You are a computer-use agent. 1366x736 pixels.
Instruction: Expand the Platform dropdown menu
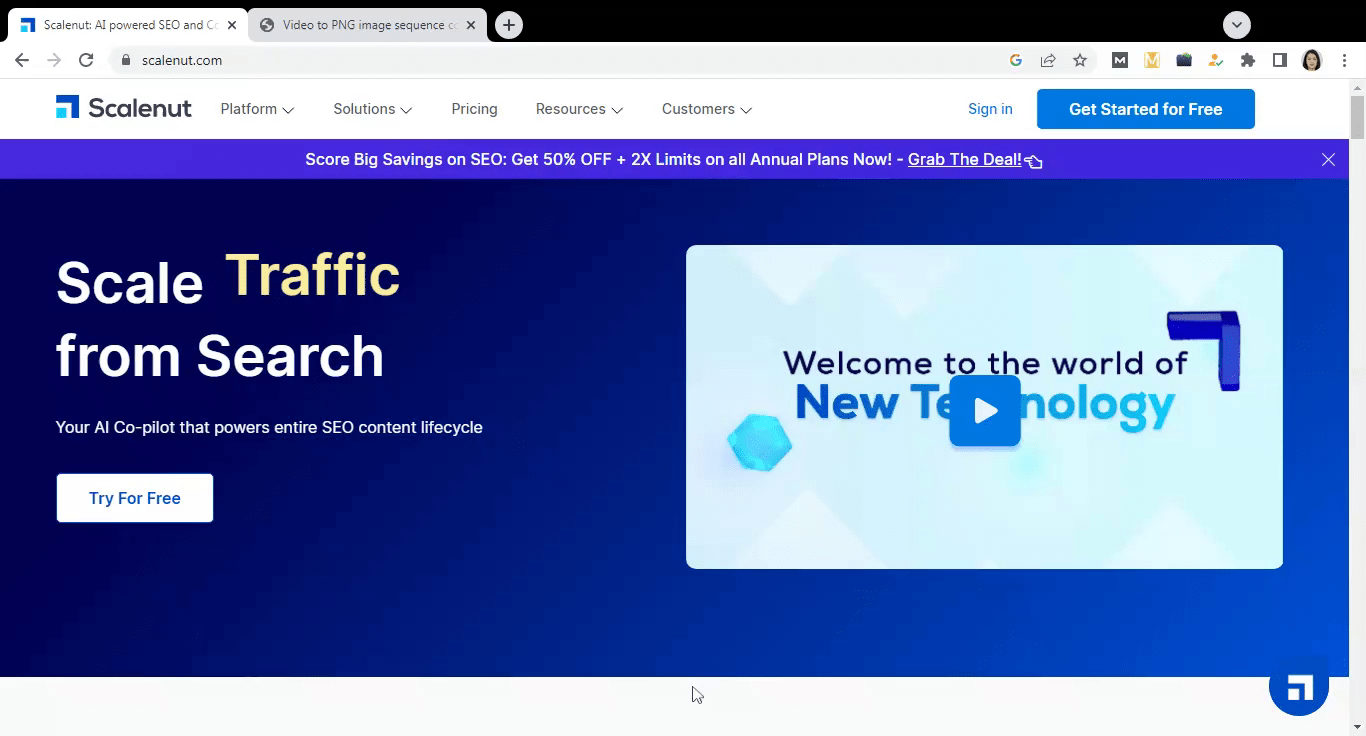point(257,109)
